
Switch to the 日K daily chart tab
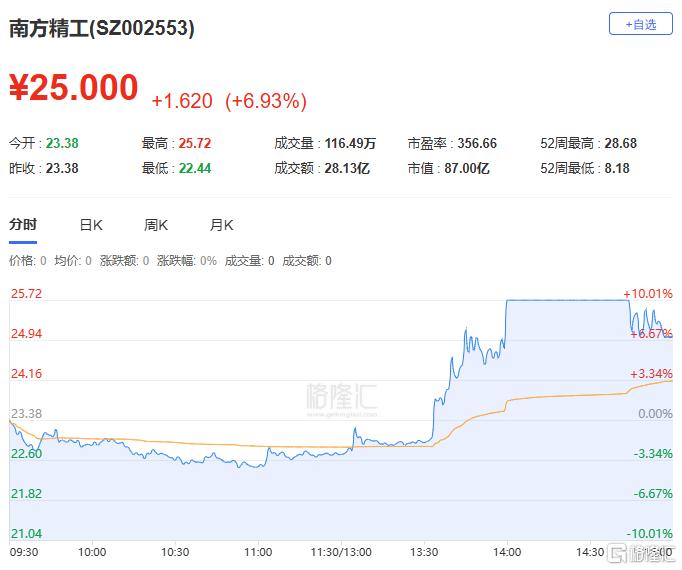(91, 225)
